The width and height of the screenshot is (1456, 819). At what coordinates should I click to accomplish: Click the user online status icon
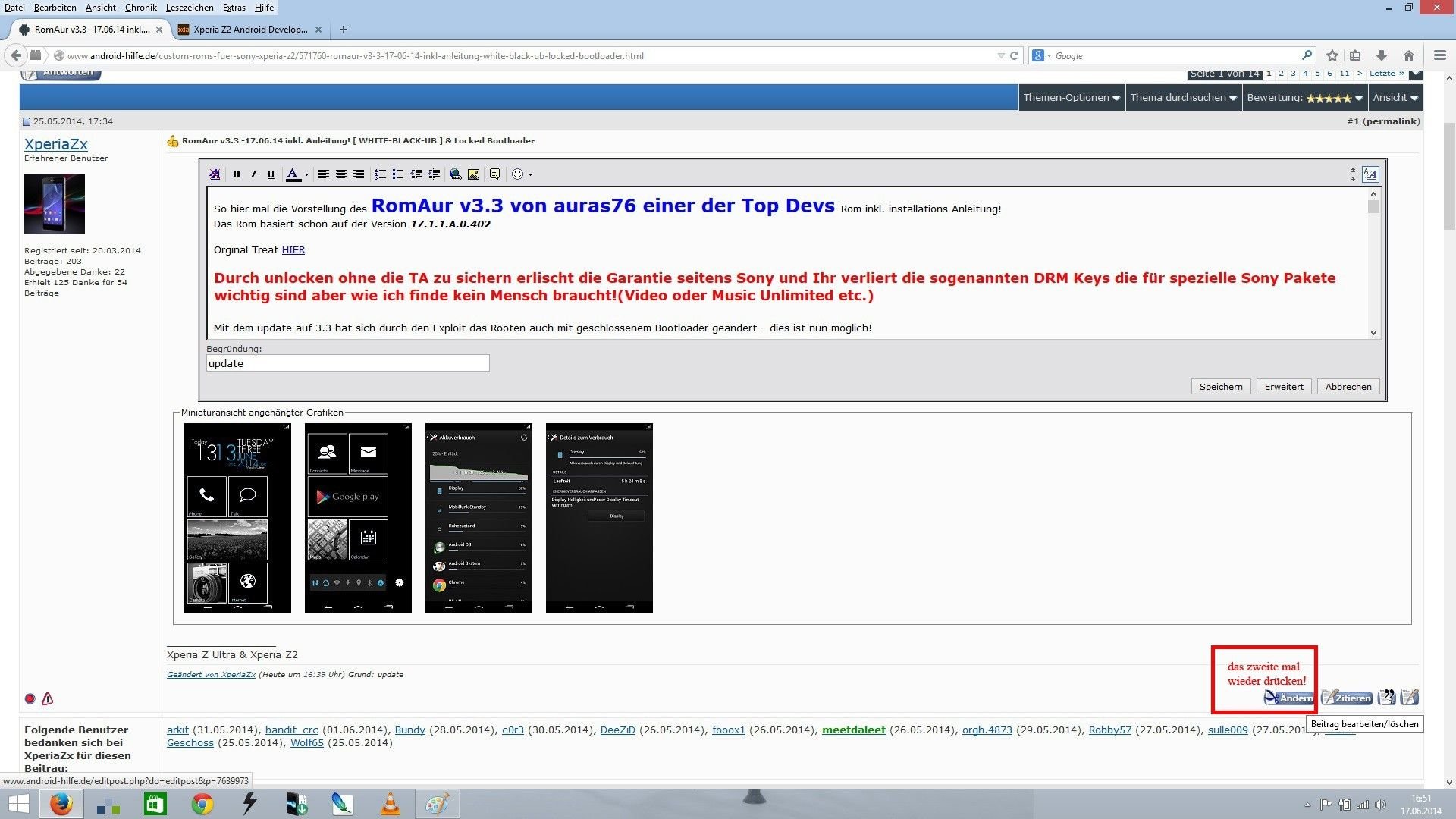pyautogui.click(x=30, y=699)
